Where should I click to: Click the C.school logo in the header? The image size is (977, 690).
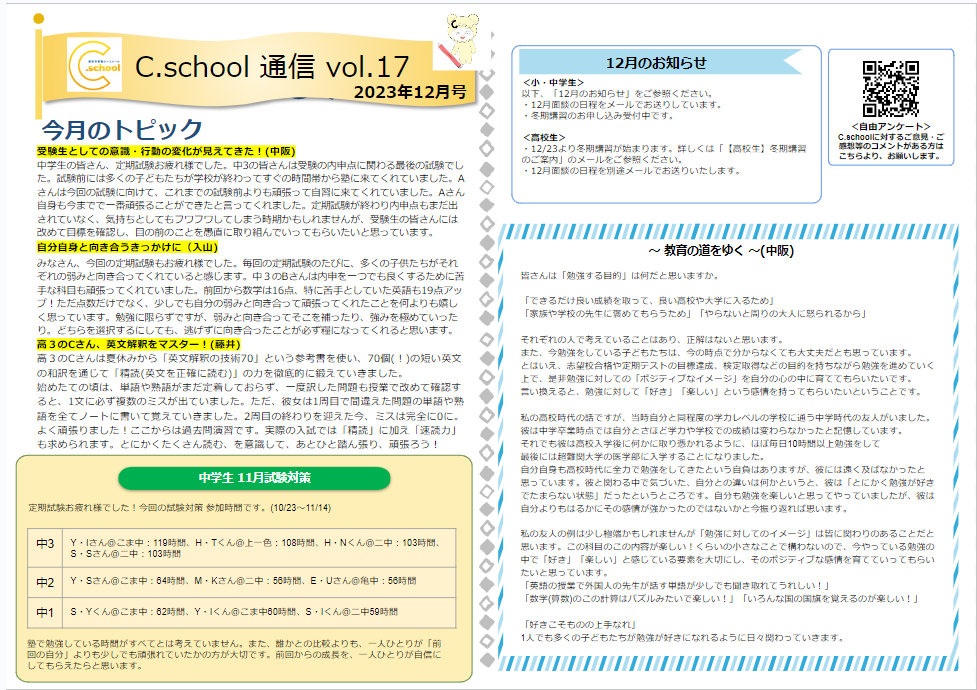[94, 65]
